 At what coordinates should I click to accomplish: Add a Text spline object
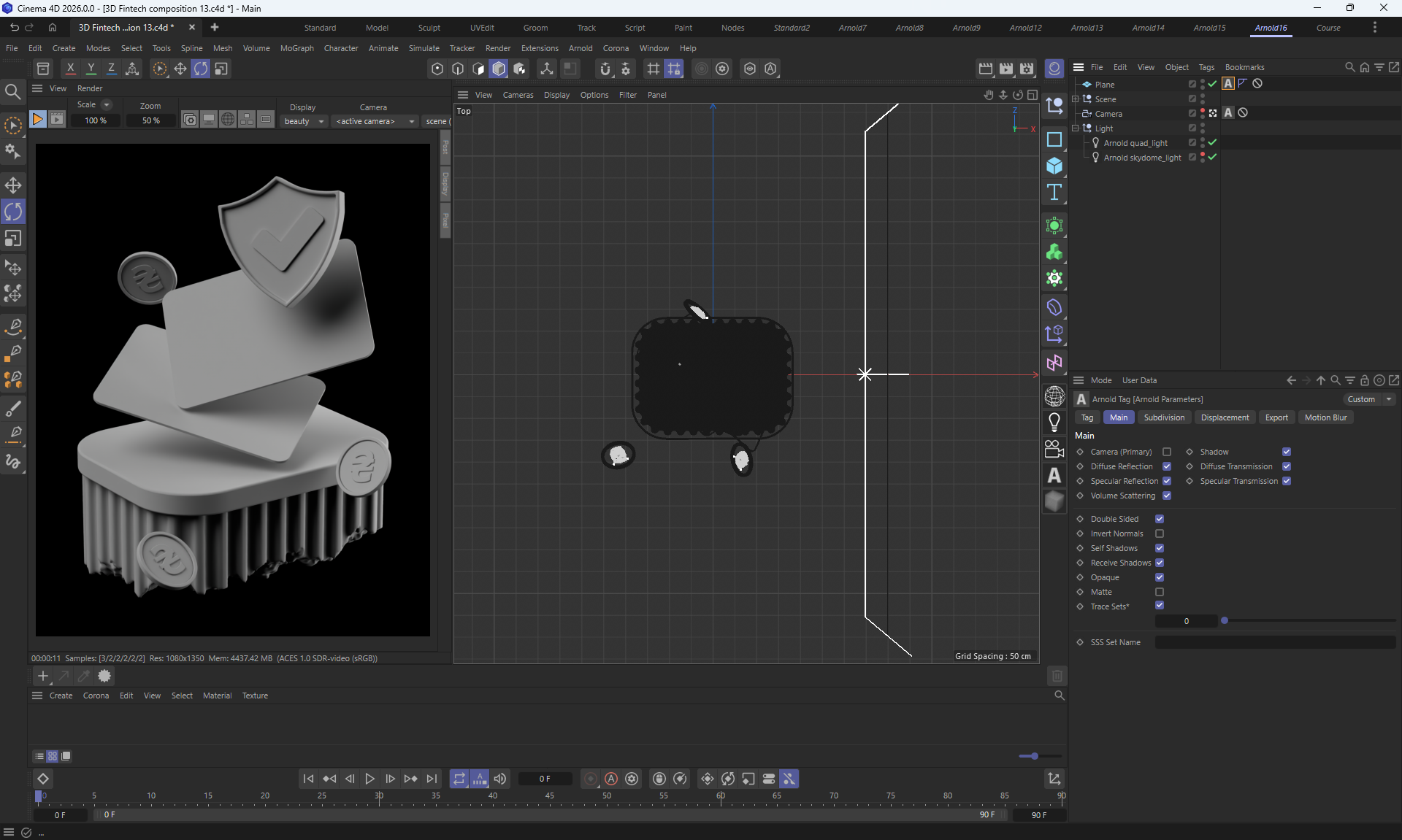tap(1054, 193)
